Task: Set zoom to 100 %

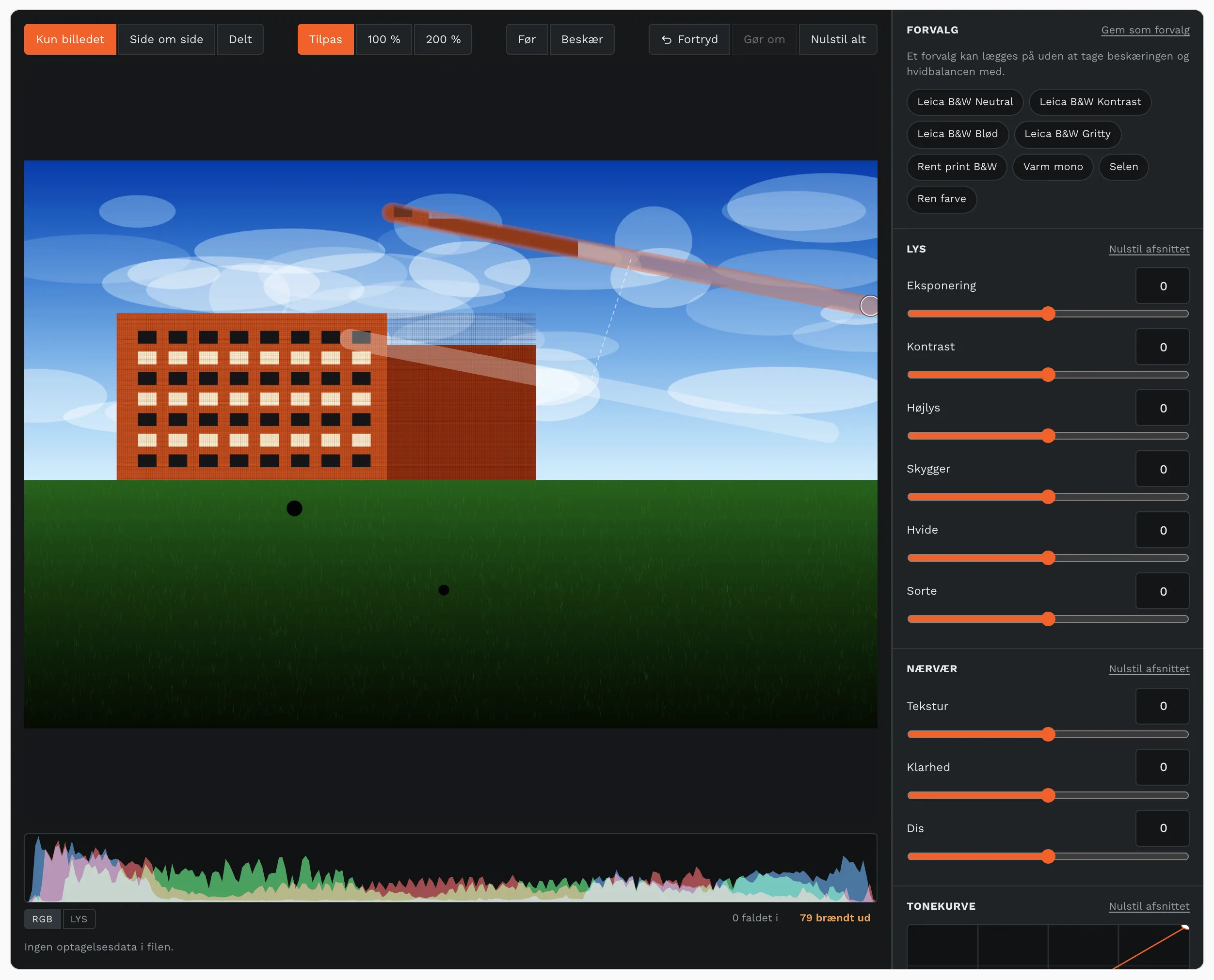Action: tap(384, 40)
